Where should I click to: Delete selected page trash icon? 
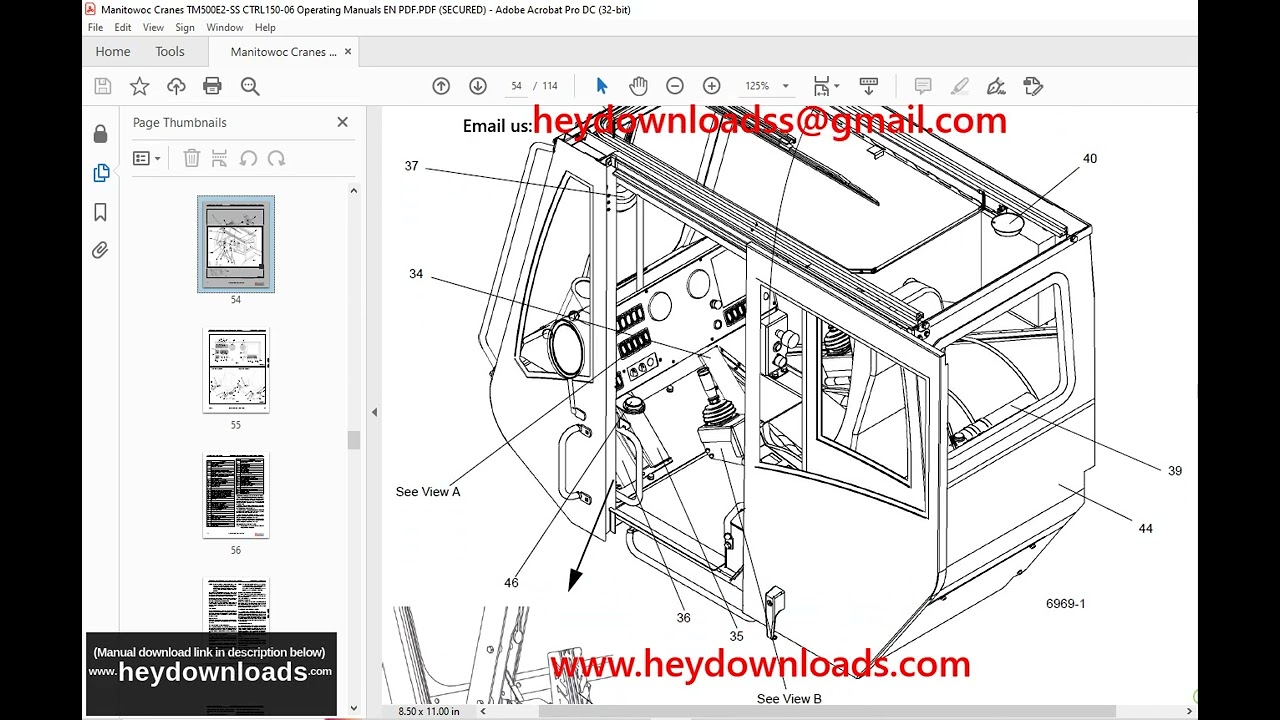192,158
